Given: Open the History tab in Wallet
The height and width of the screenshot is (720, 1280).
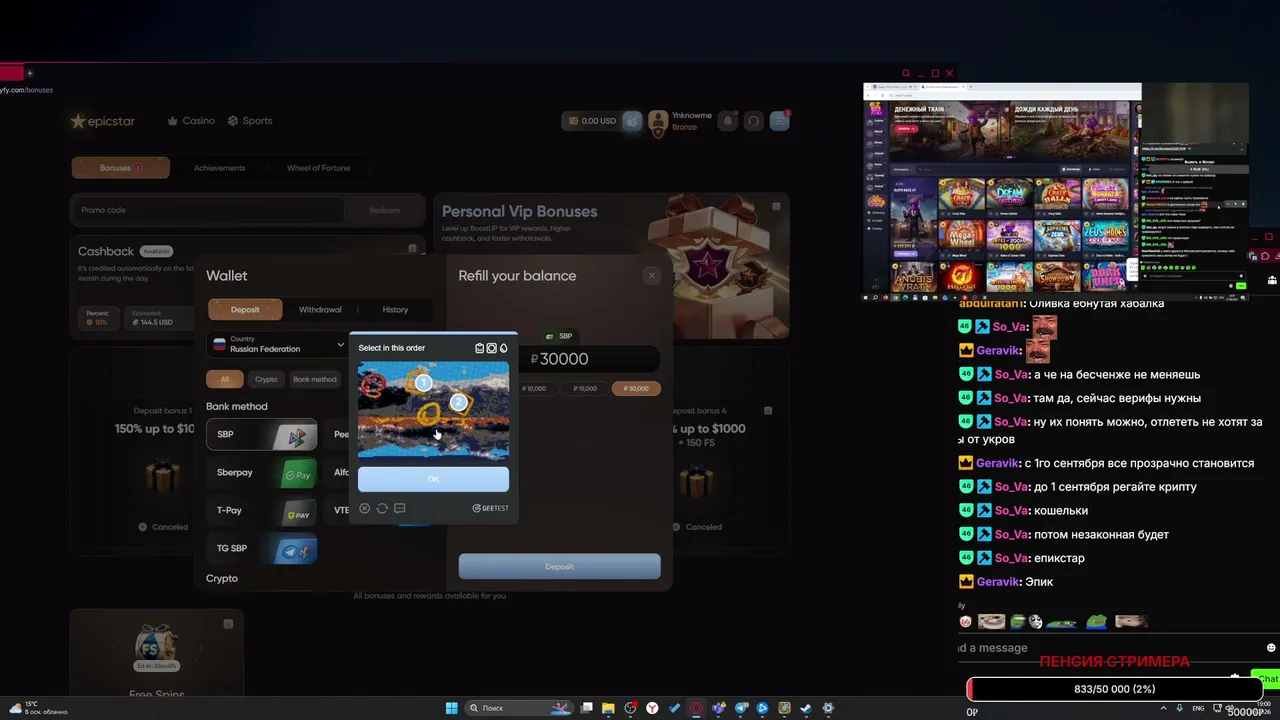Looking at the screenshot, I should pyautogui.click(x=395, y=310).
